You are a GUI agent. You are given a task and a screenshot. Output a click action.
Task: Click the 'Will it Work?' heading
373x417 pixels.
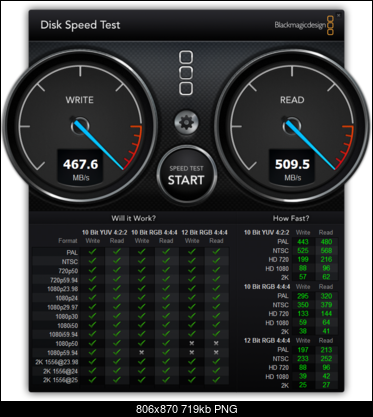coord(133,219)
